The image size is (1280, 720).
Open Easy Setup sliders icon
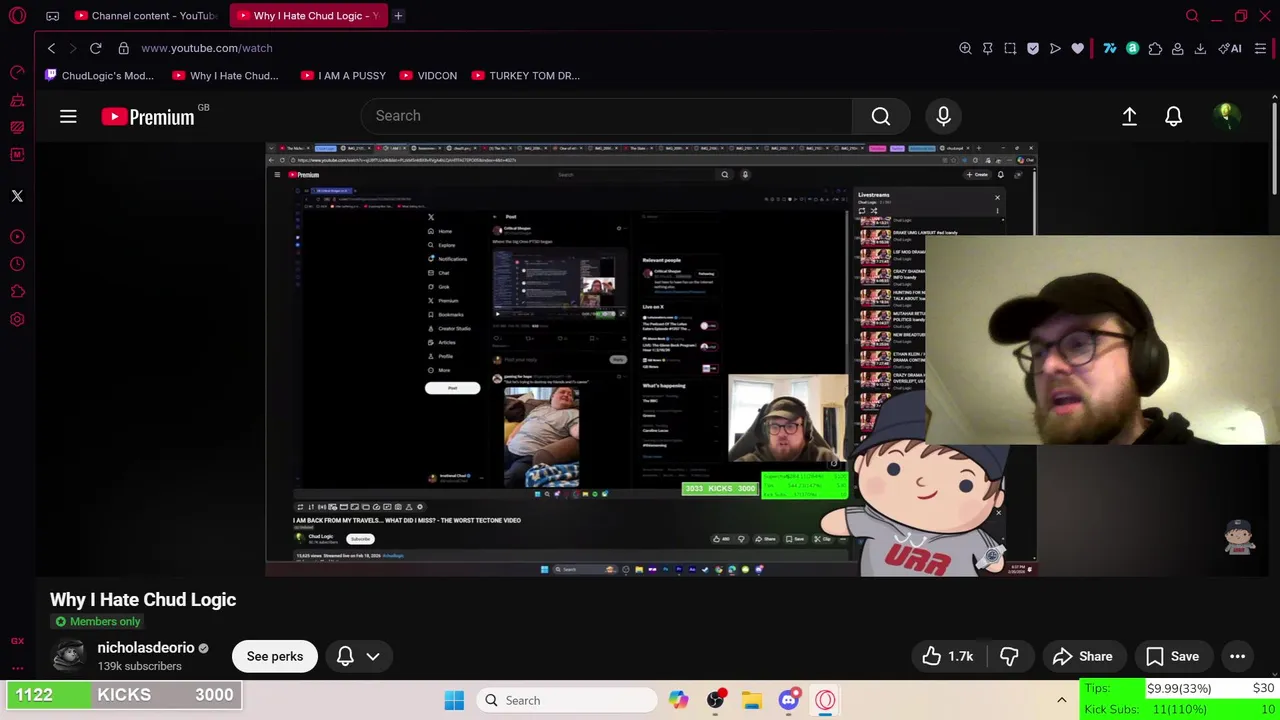click(x=1260, y=48)
